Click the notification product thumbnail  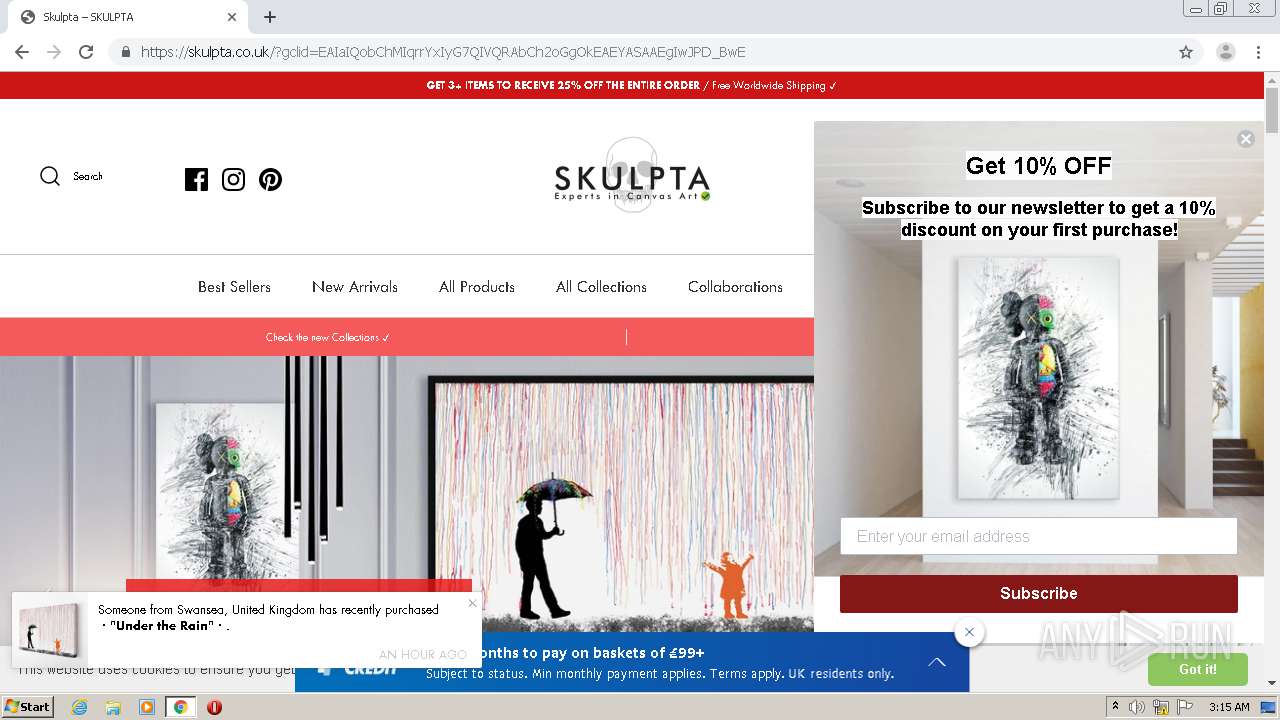click(49, 630)
